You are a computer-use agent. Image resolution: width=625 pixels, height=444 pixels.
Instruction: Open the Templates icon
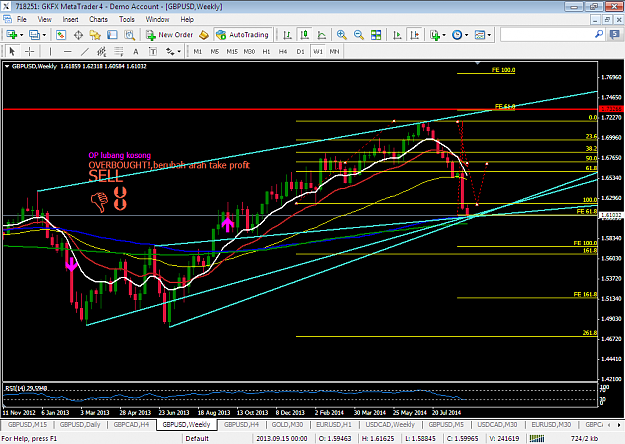point(480,35)
